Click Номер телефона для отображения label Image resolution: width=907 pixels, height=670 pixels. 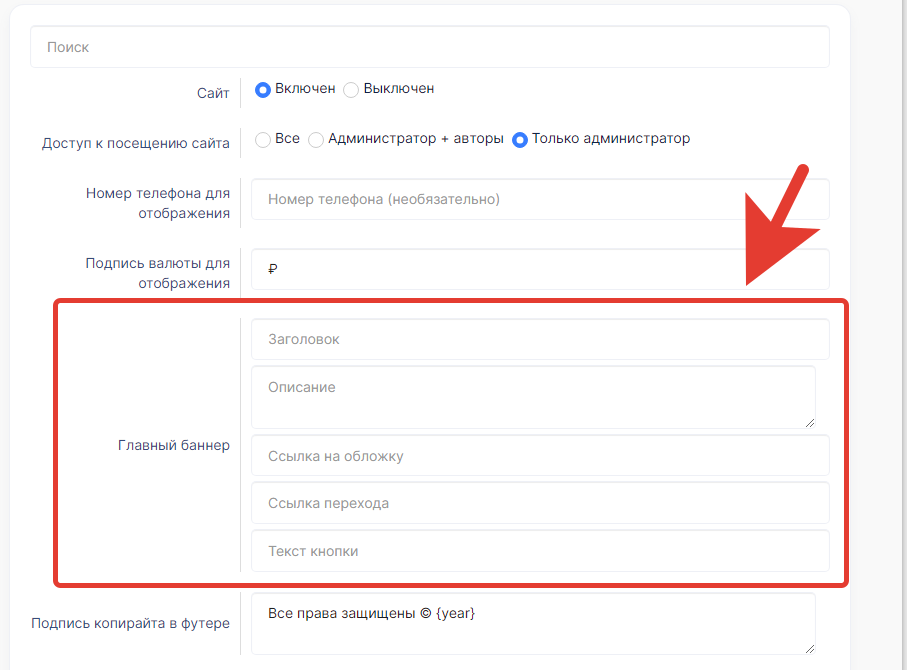tap(157, 203)
